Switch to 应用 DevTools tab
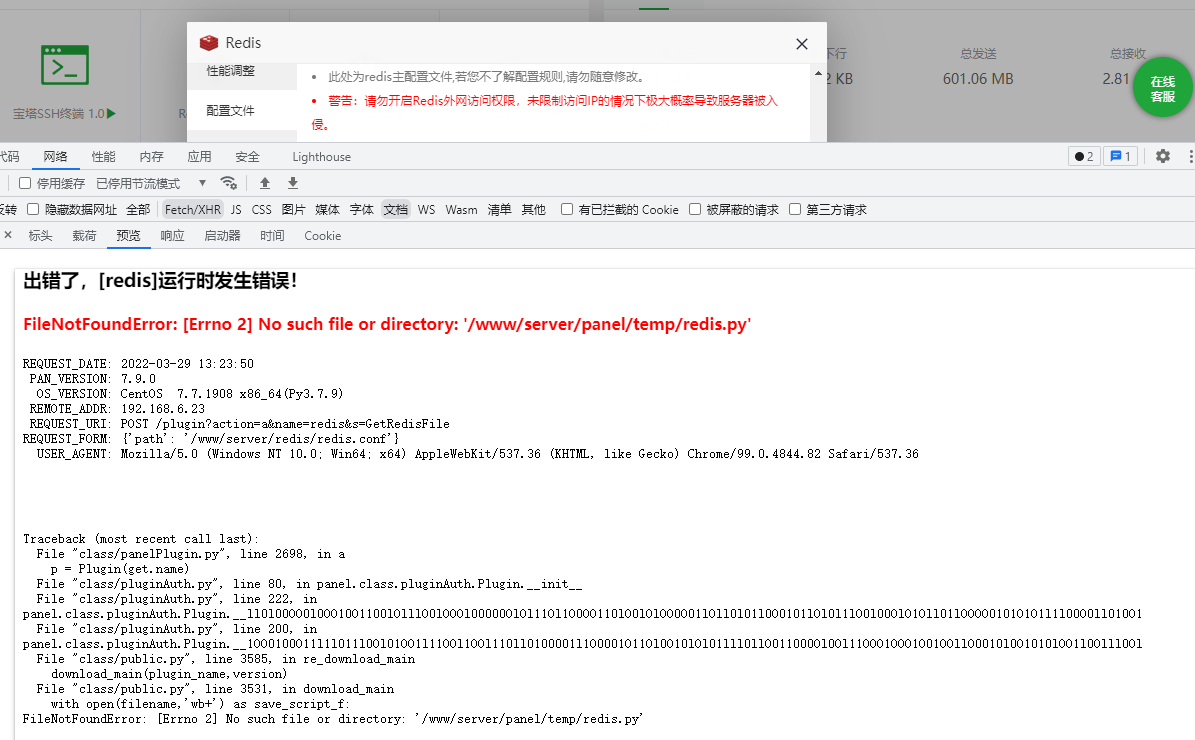The height and width of the screenshot is (740, 1195). click(199, 156)
